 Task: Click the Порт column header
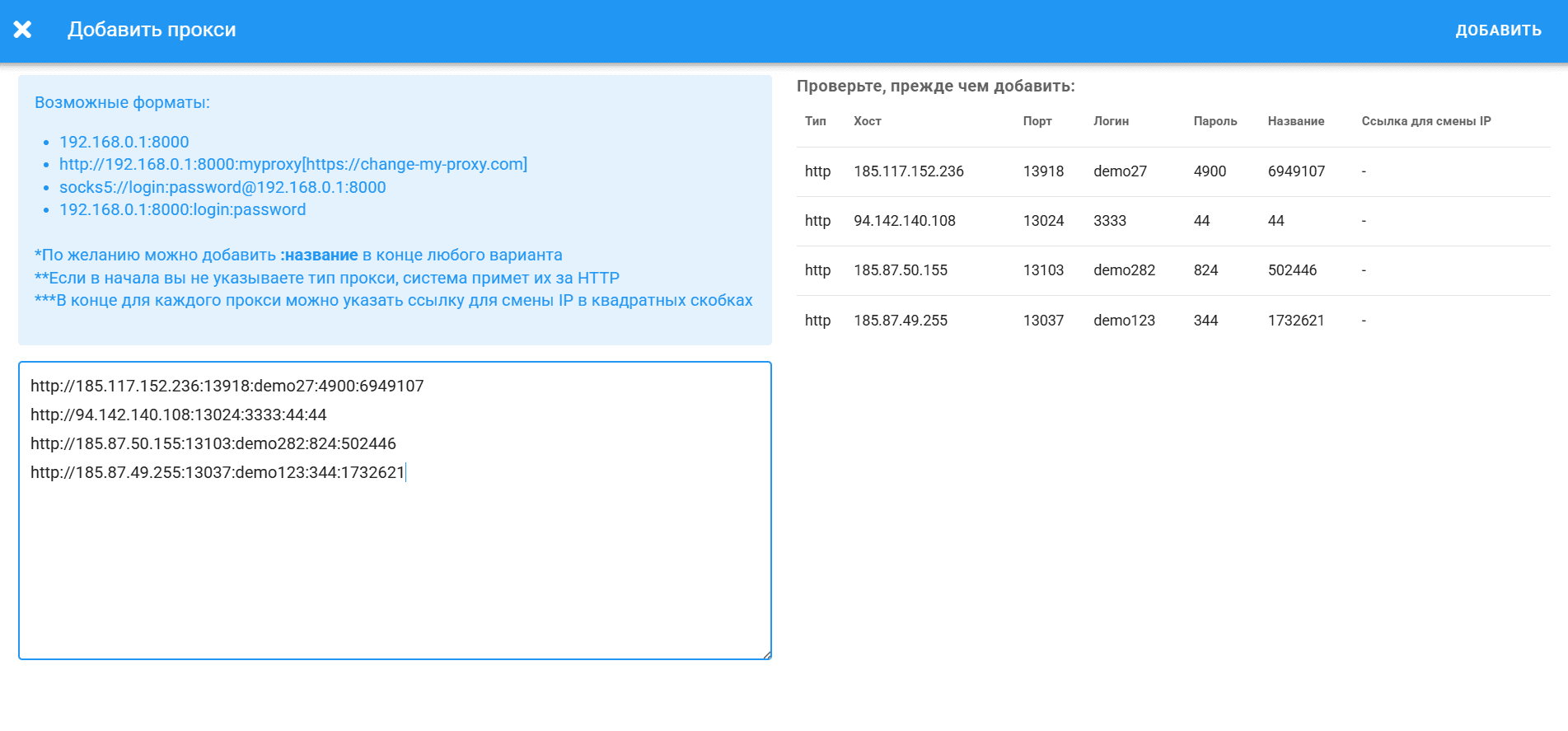tap(1037, 121)
